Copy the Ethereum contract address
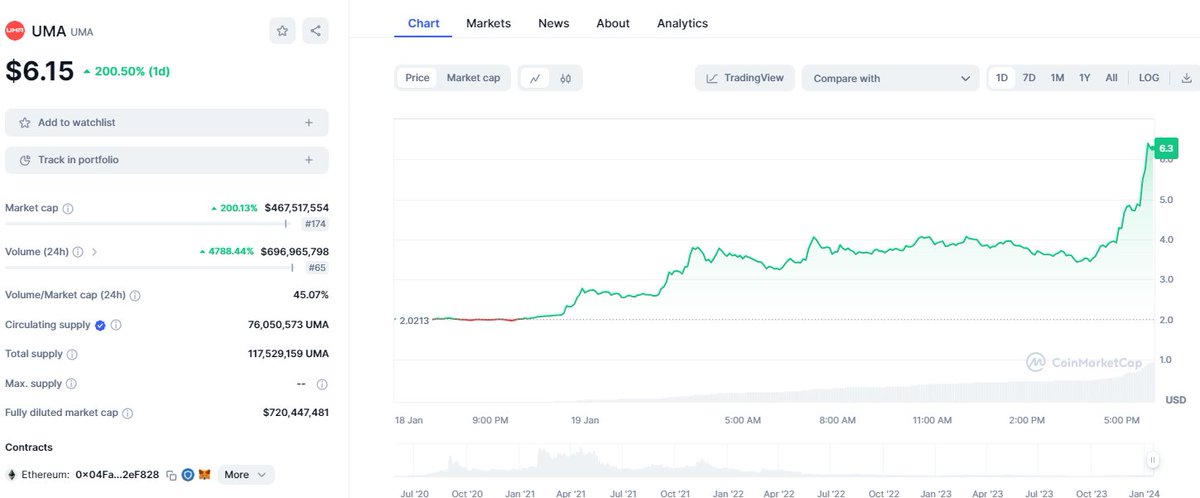1200x498 pixels. pos(171,475)
